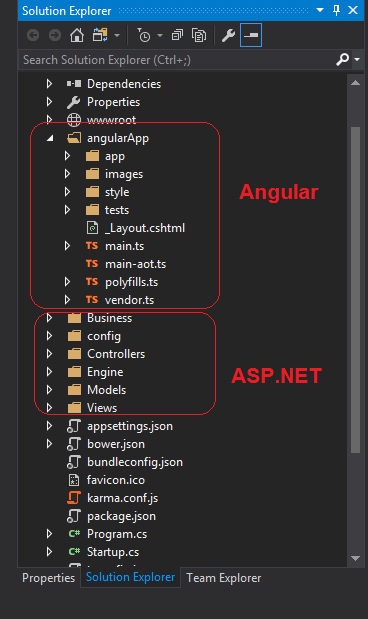Select the tests folder label

coord(117,210)
